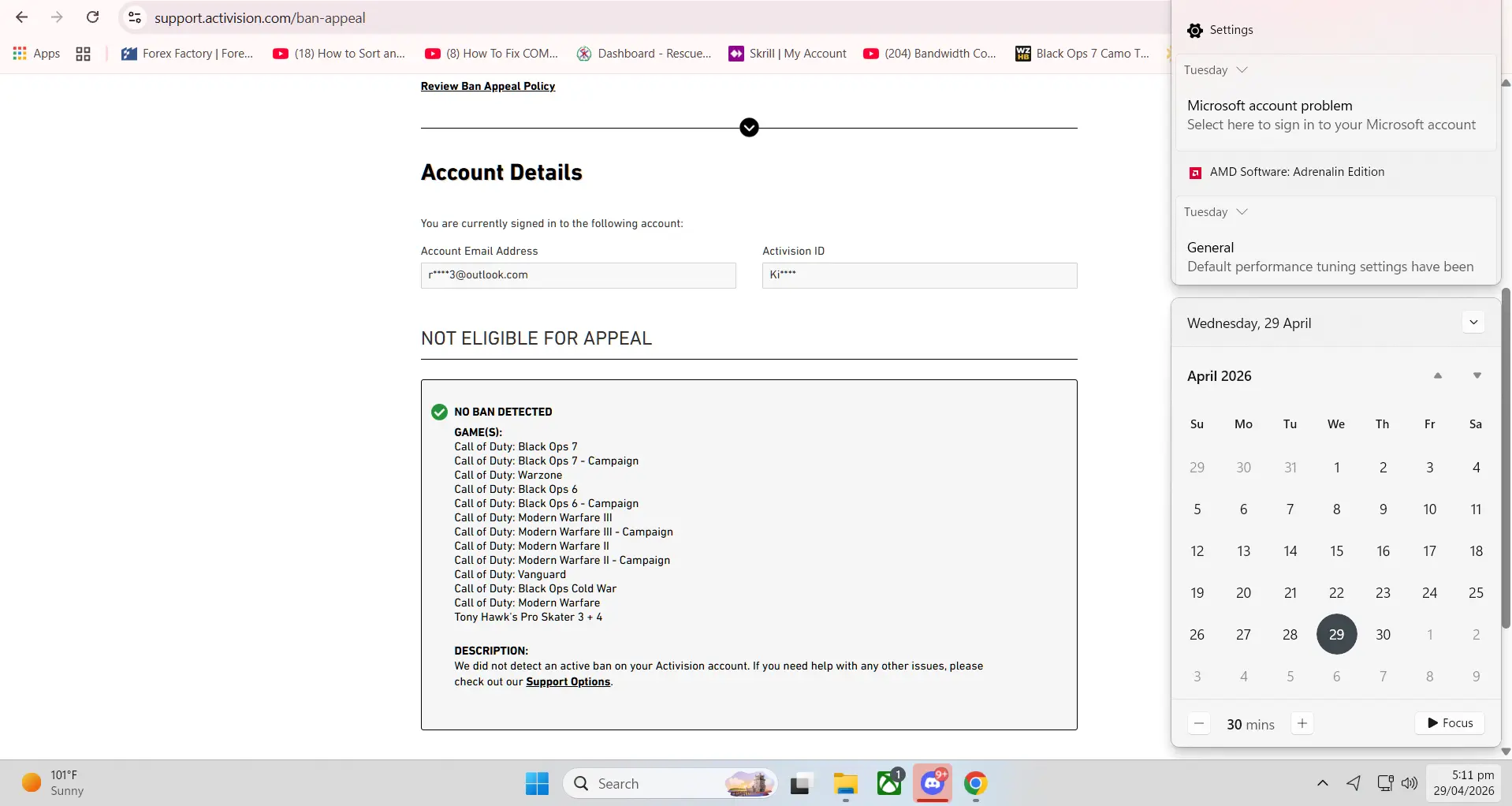Click the scrollbar down arrow at page bottom

(1506, 752)
